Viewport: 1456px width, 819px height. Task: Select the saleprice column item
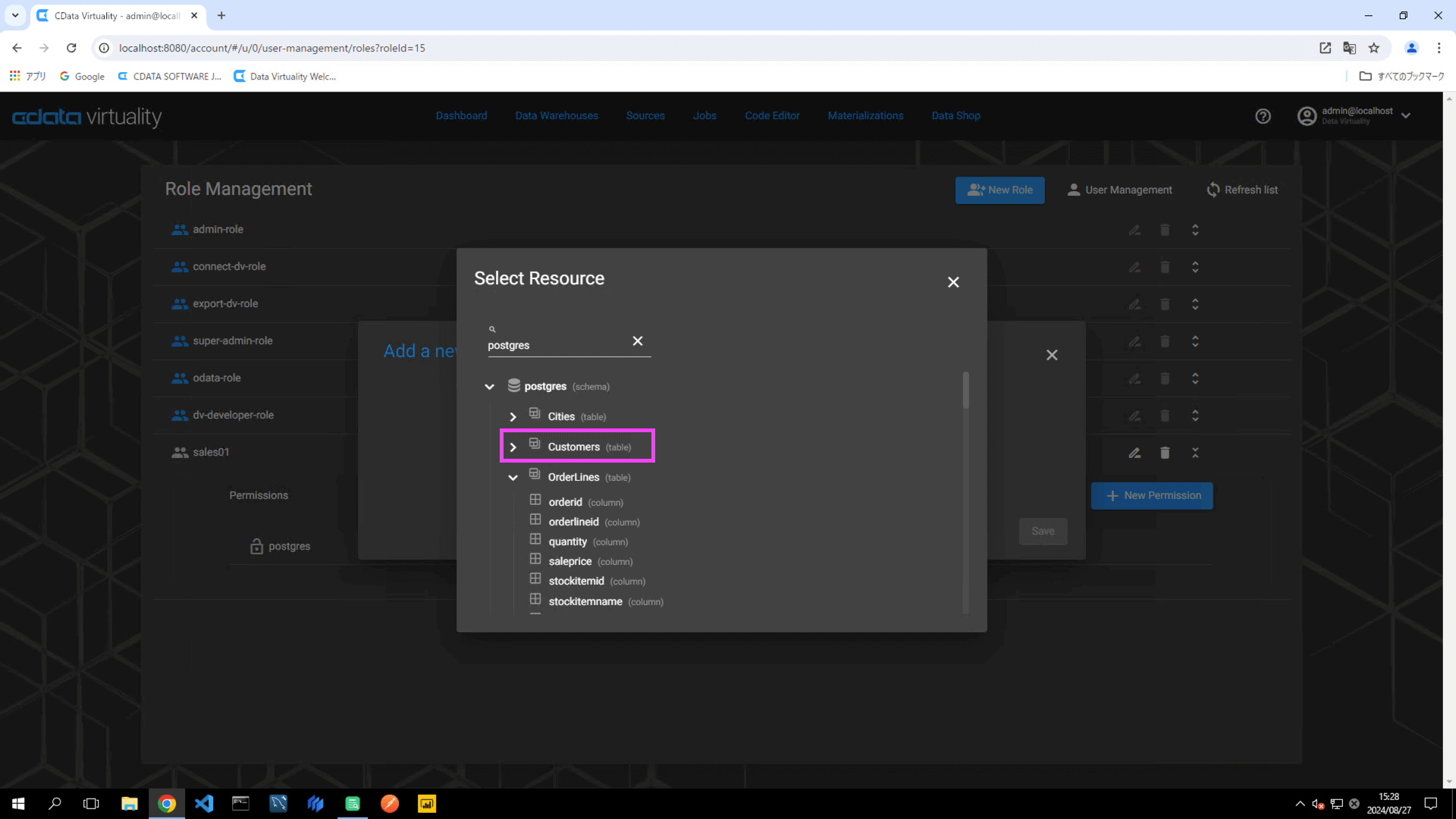tap(570, 562)
